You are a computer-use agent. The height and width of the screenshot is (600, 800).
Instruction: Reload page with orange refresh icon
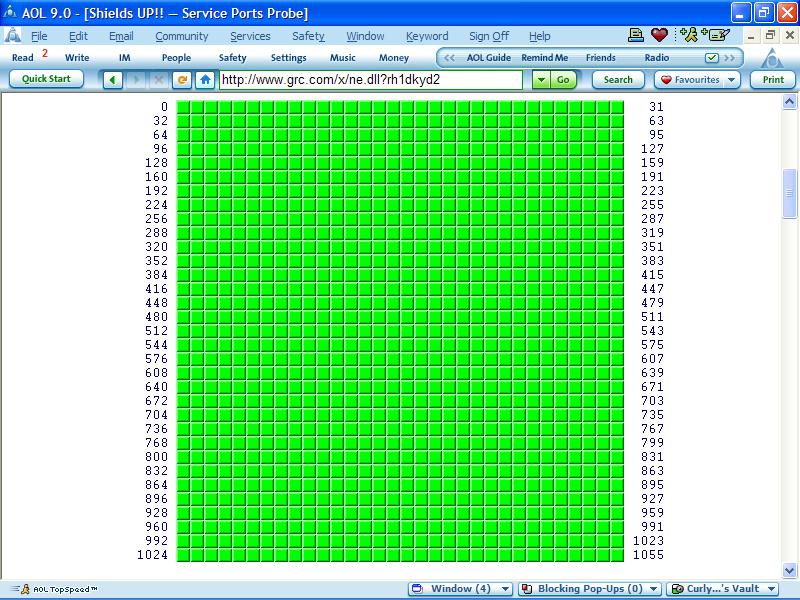point(182,80)
